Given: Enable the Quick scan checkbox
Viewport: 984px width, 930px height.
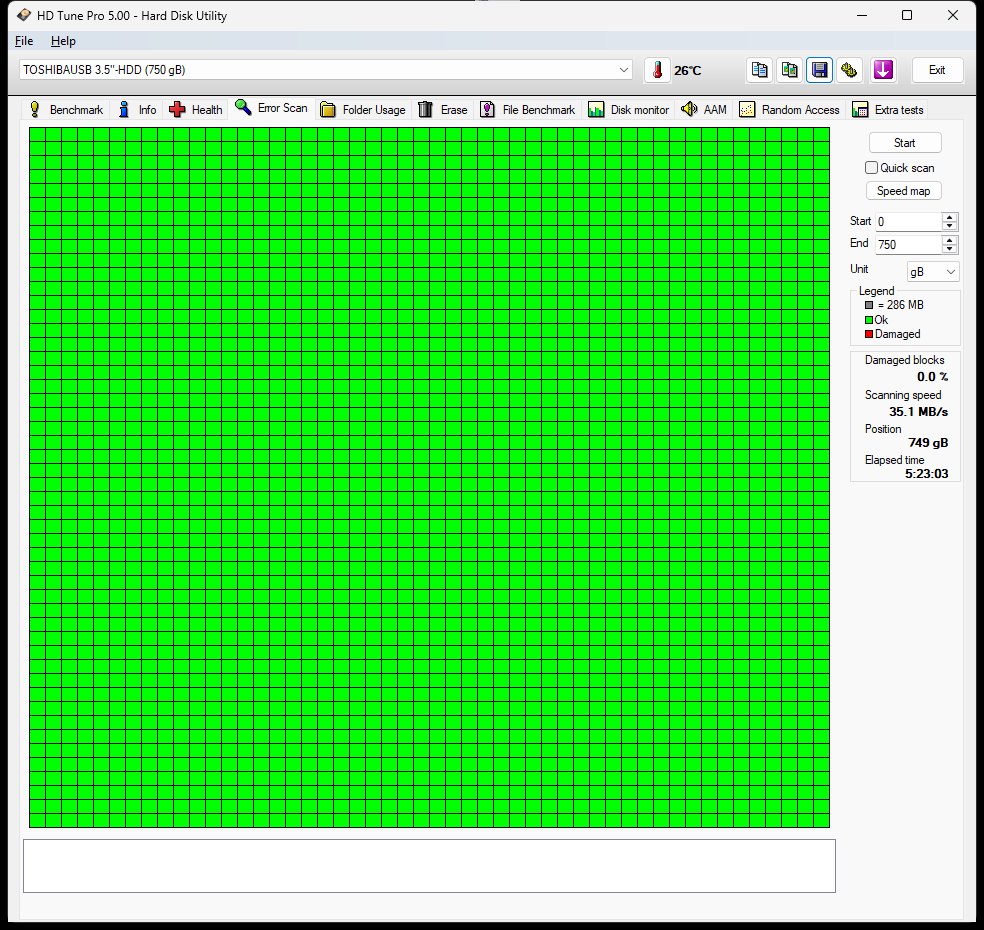Looking at the screenshot, I should pos(872,168).
